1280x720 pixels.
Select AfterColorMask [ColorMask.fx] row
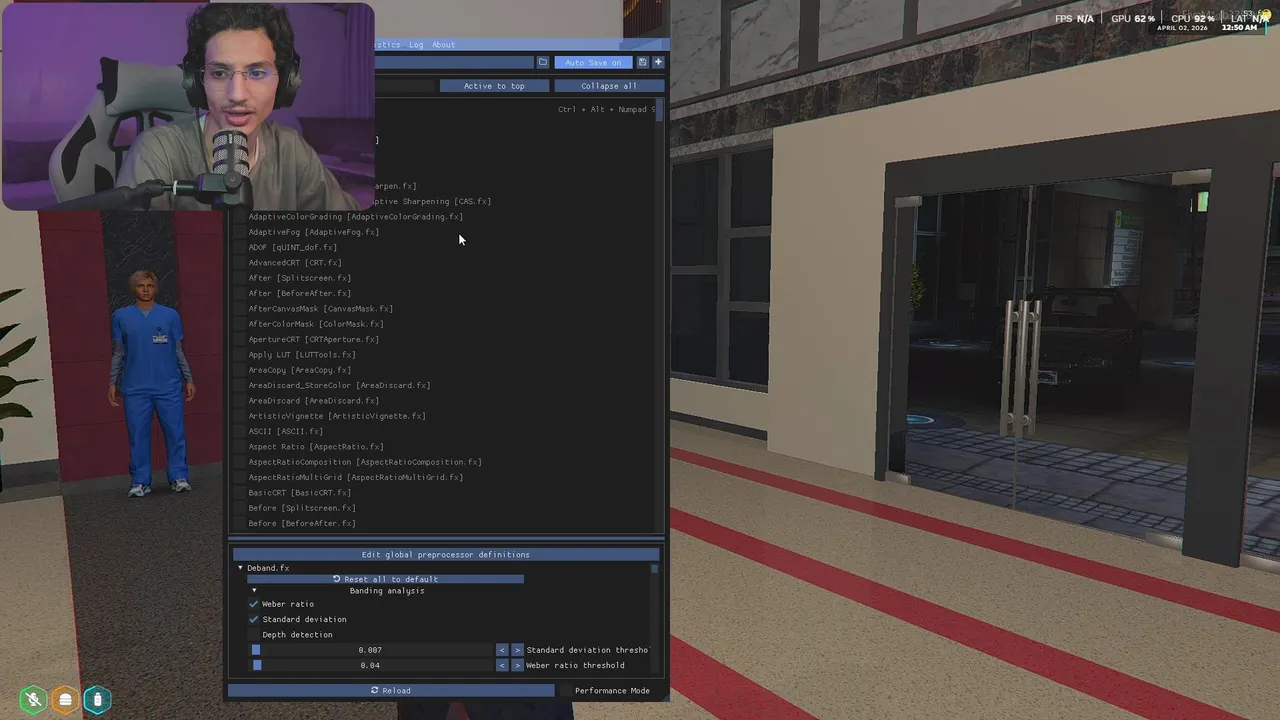316,324
